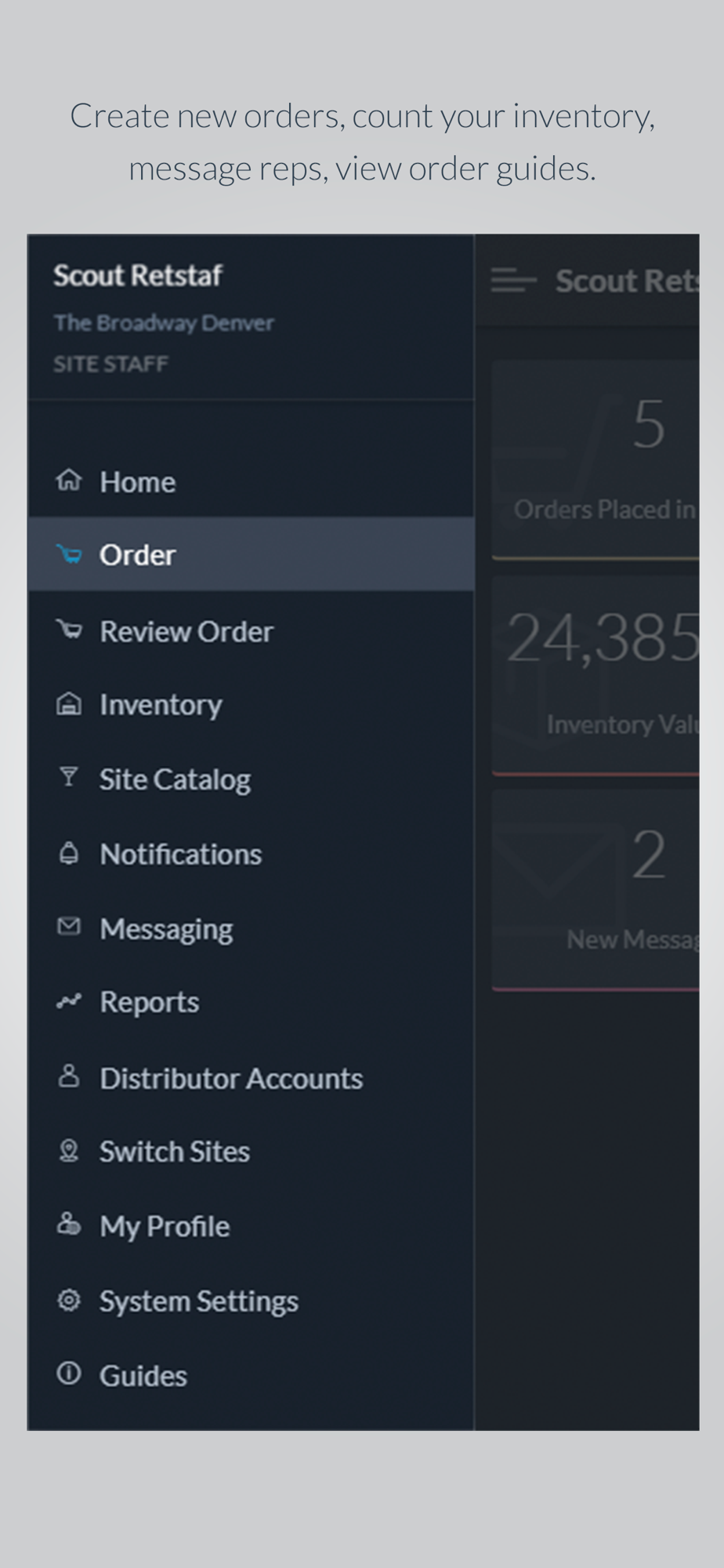
Task: Click the System Settings gear icon
Action: click(69, 1300)
